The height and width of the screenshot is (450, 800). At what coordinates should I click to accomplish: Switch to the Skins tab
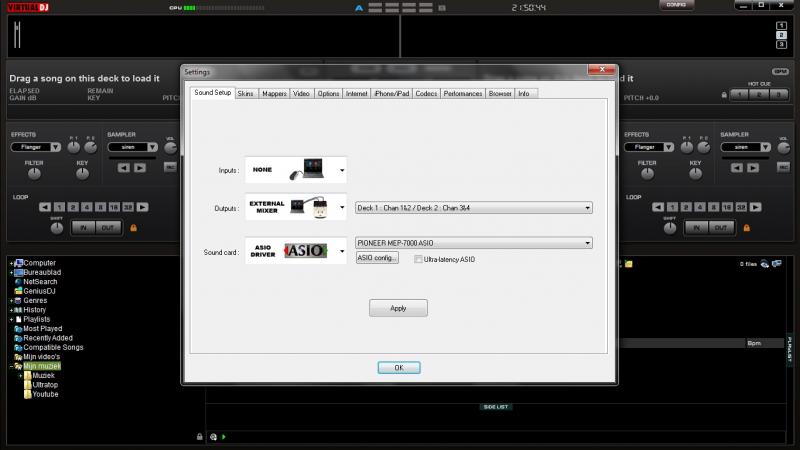click(x=246, y=93)
